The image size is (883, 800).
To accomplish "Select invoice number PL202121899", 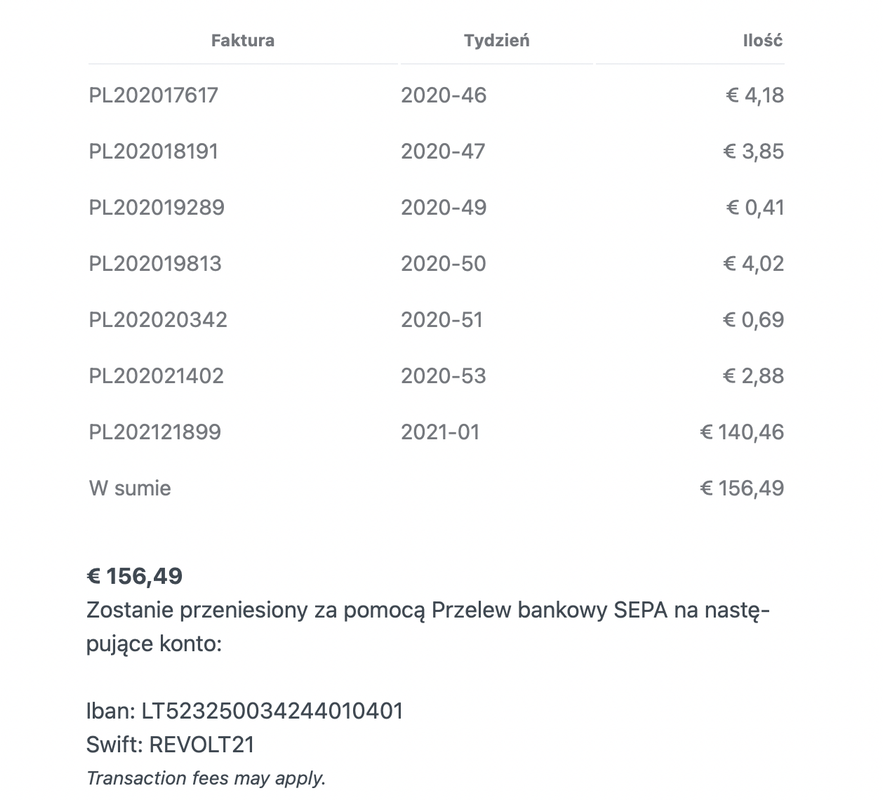I will click(x=155, y=432).
